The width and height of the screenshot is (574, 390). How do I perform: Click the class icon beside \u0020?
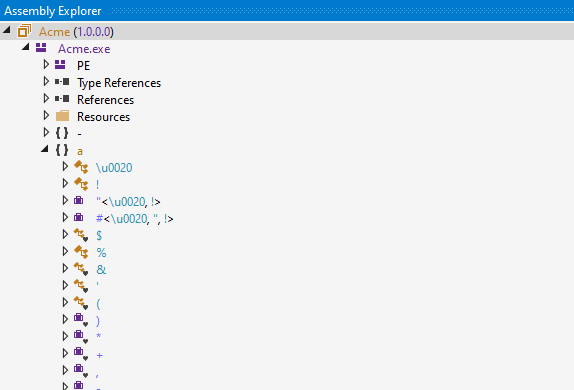click(81, 167)
